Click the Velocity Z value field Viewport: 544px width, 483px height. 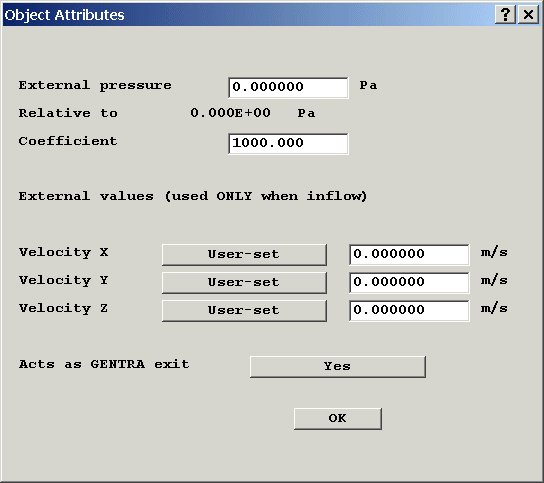pos(409,311)
